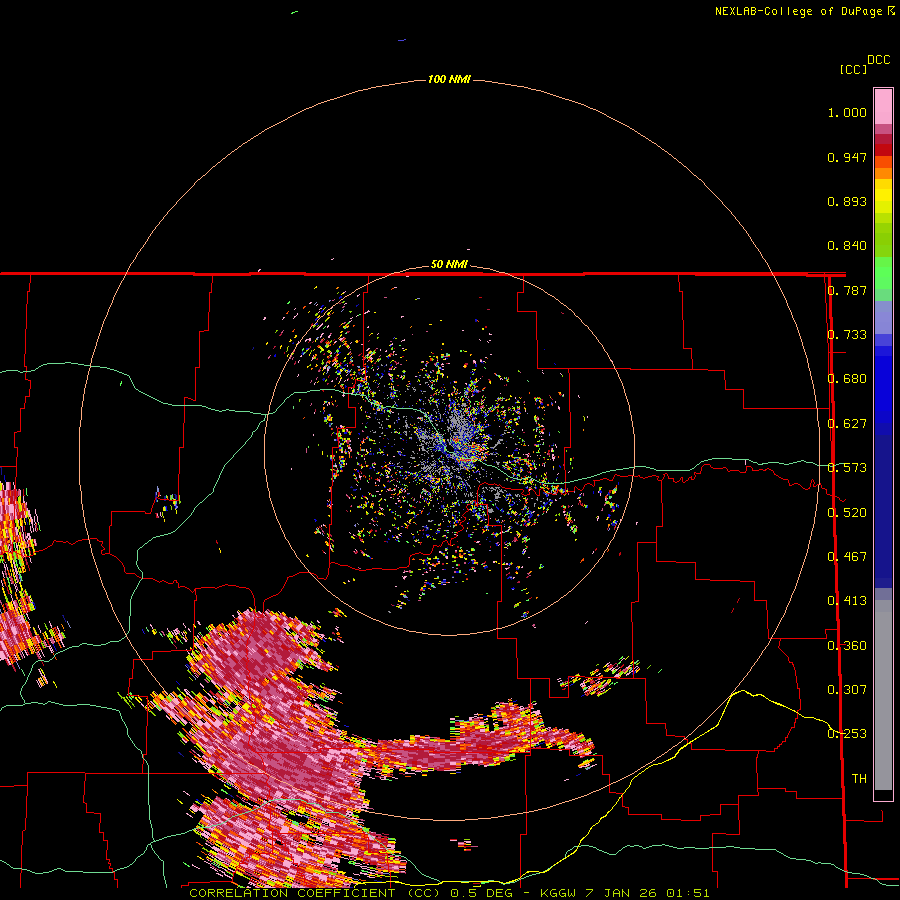Image resolution: width=900 pixels, height=900 pixels.
Task: Click the TH threshold label on the scale
Action: (859, 779)
